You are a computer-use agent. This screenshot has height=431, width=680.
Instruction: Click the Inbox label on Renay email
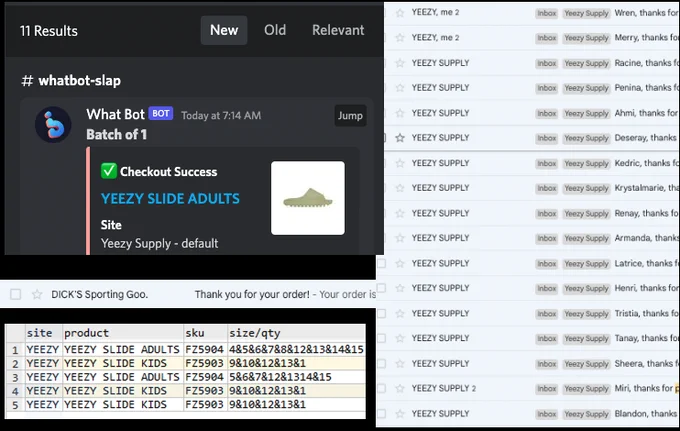[546, 214]
